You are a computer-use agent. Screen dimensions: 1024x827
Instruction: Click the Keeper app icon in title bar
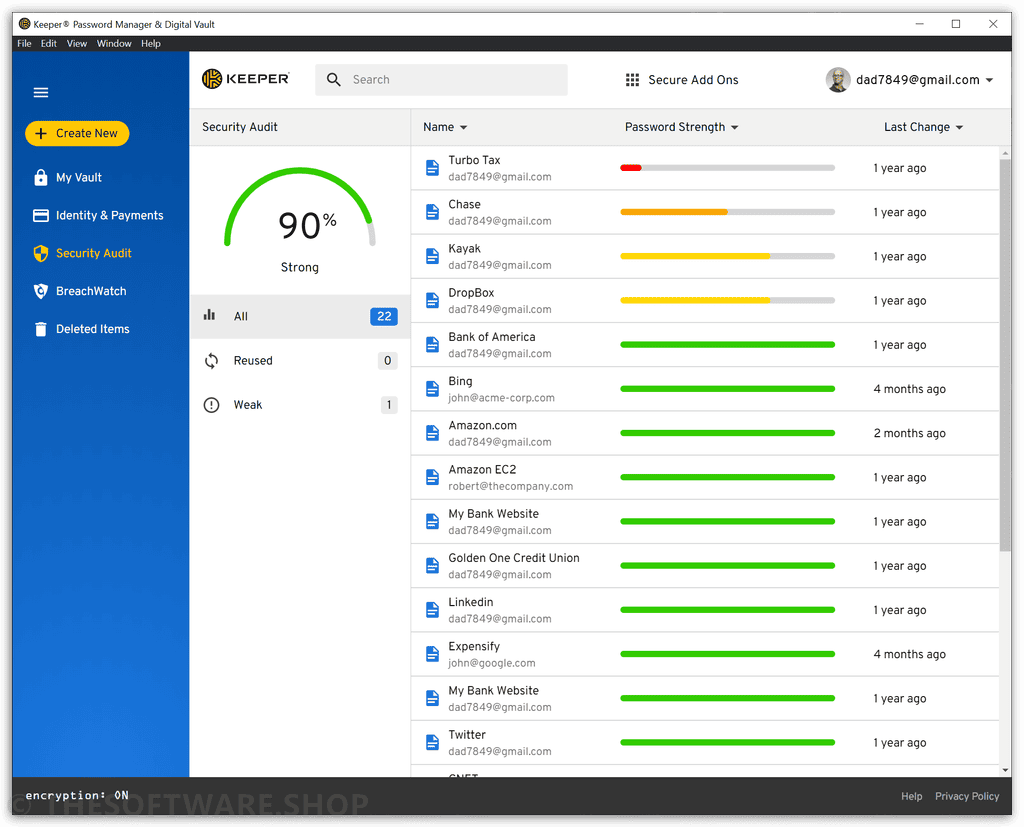click(24, 24)
